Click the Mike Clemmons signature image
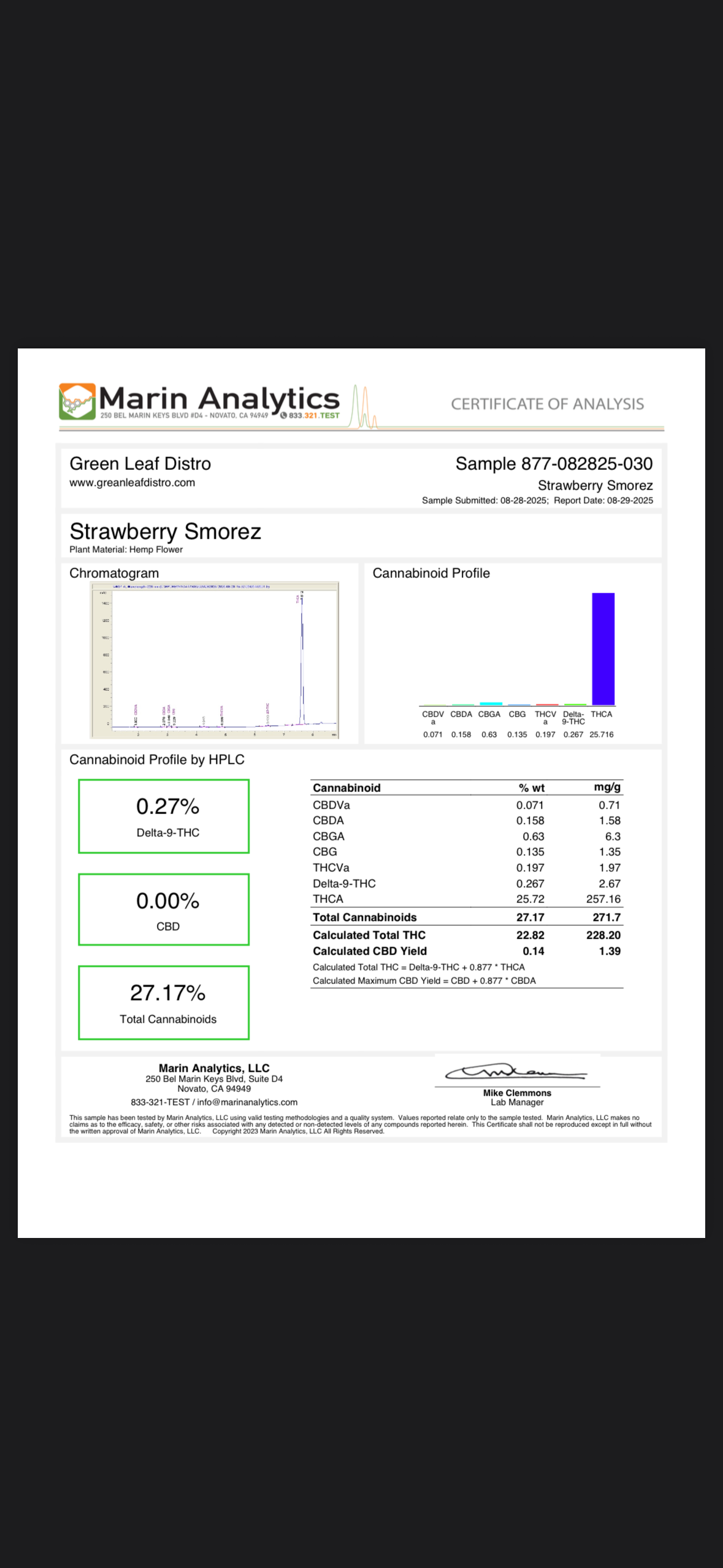 click(516, 1072)
